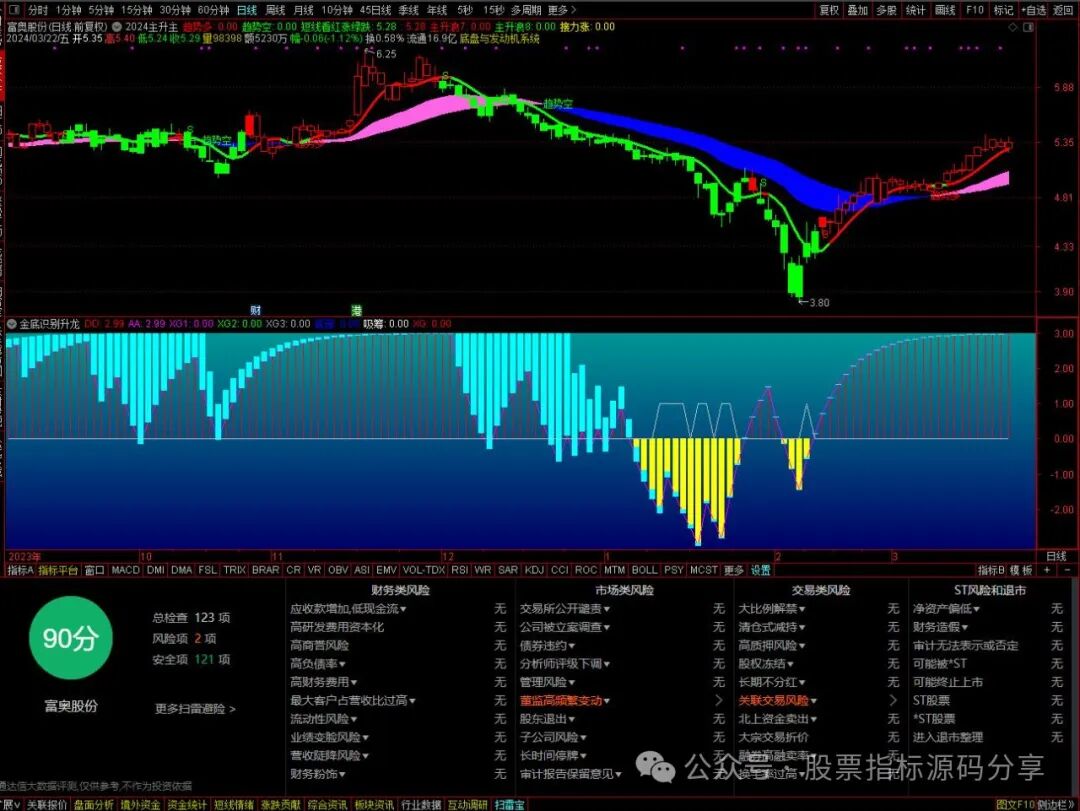
Task: Expand 大比例解禁 risk item
Action: (772, 608)
